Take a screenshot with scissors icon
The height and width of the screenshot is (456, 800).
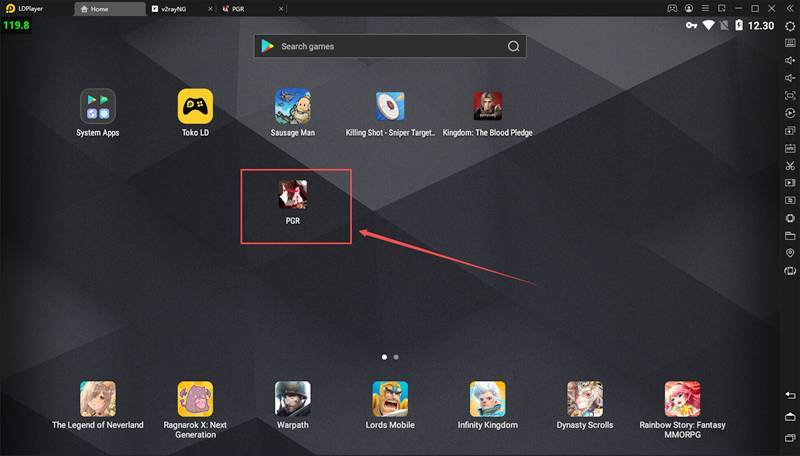tap(790, 166)
